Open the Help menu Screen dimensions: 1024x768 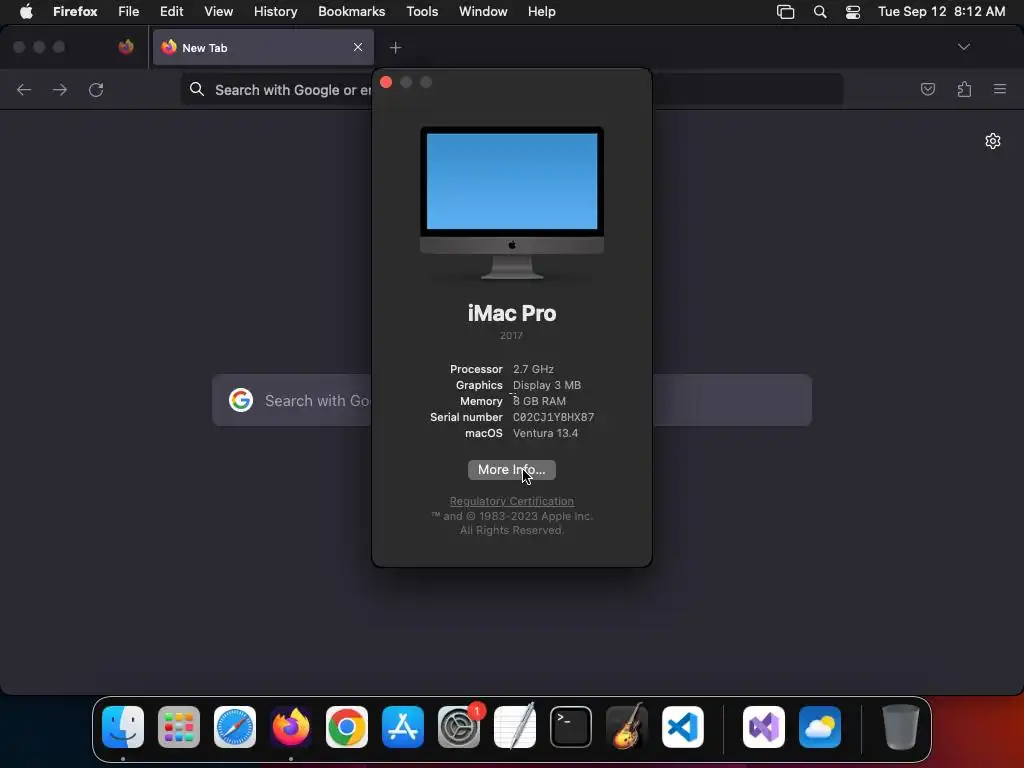pyautogui.click(x=541, y=12)
